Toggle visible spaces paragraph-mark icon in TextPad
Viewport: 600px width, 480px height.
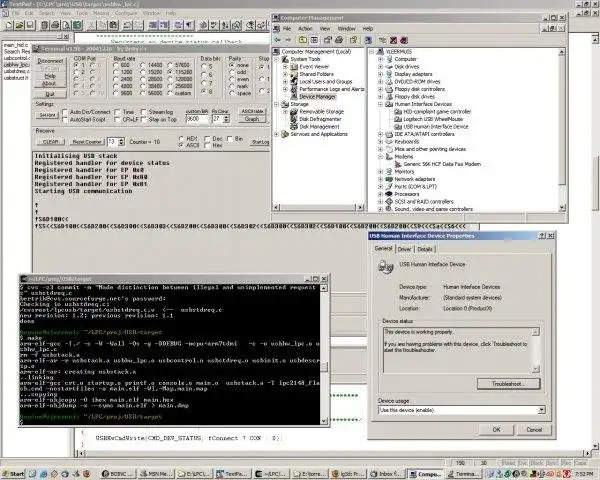point(189,25)
